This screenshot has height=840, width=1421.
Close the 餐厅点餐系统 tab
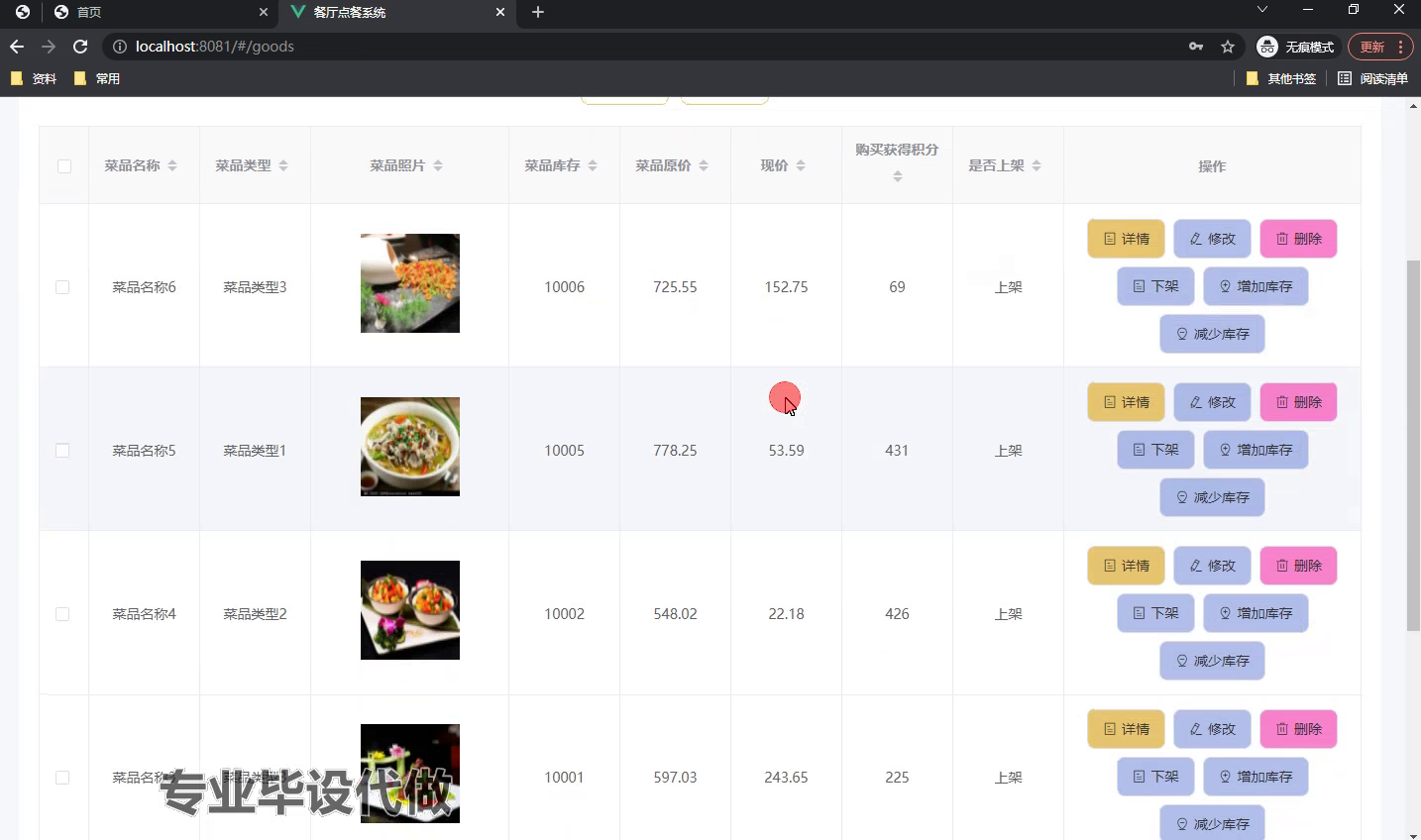[x=500, y=12]
